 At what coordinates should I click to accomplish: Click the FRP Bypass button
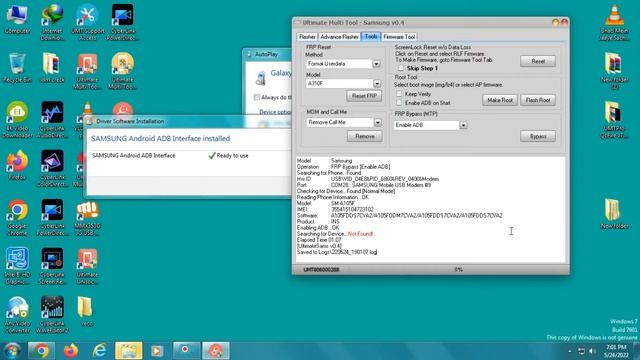click(x=538, y=136)
